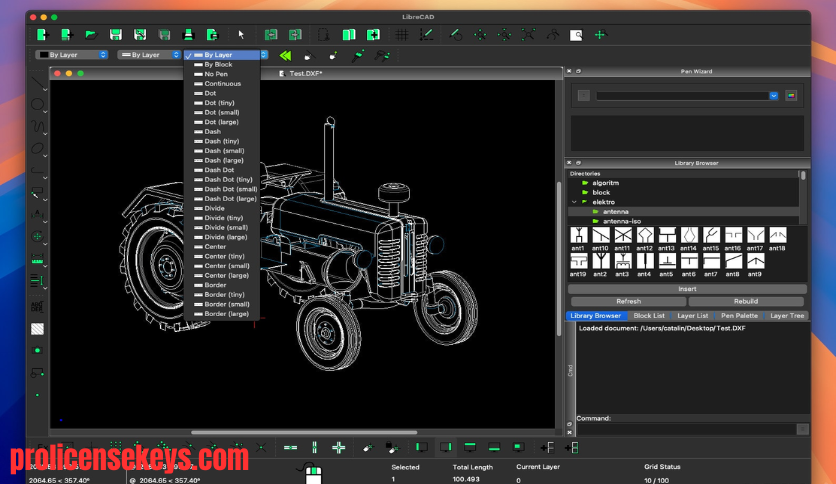Viewport: 836px width, 484px height.
Task: Open the Ellipse tools in left toolbar
Action: (37, 148)
